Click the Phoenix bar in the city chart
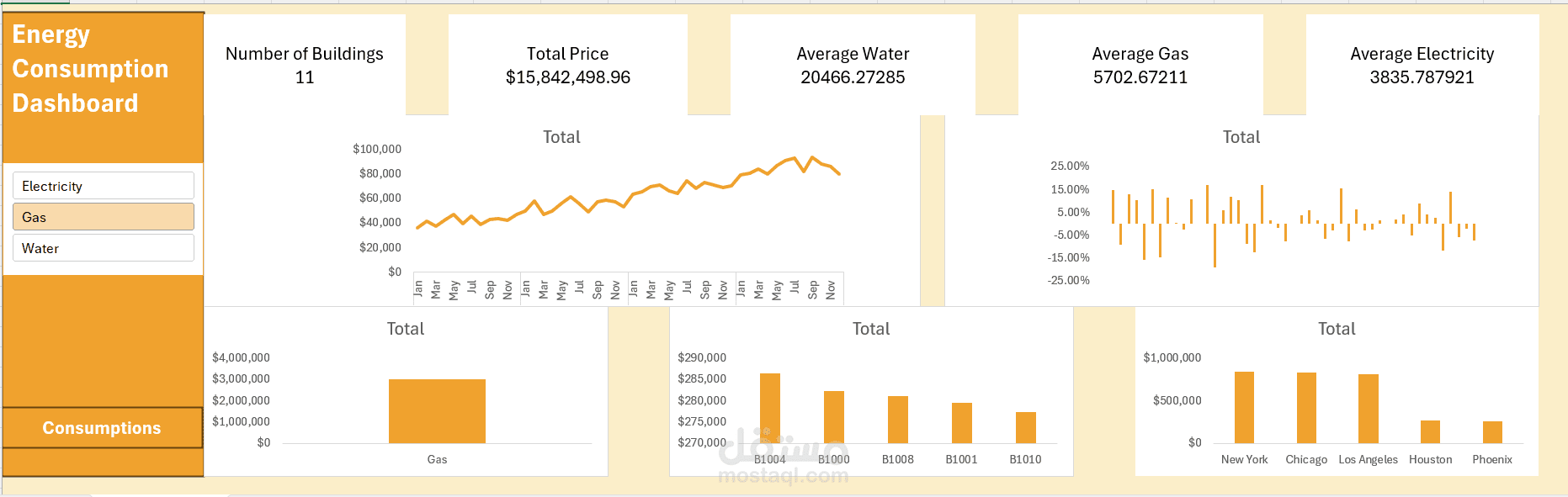Viewport: 1568px width, 497px height. pos(1492,433)
